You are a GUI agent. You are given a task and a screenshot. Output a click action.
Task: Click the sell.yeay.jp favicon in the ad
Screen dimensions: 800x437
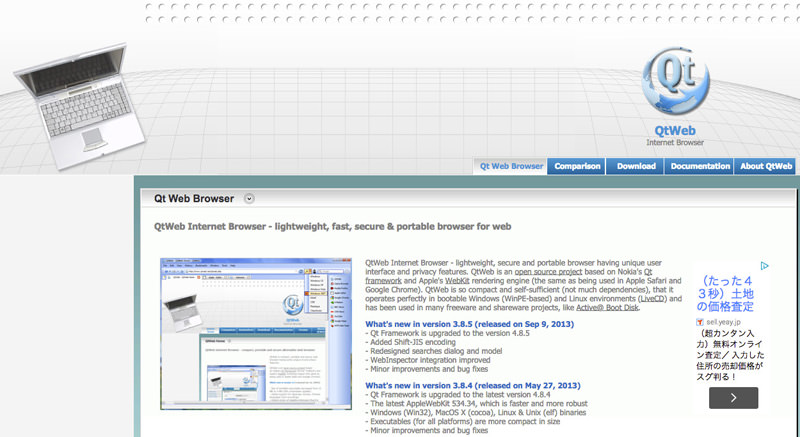click(x=700, y=322)
